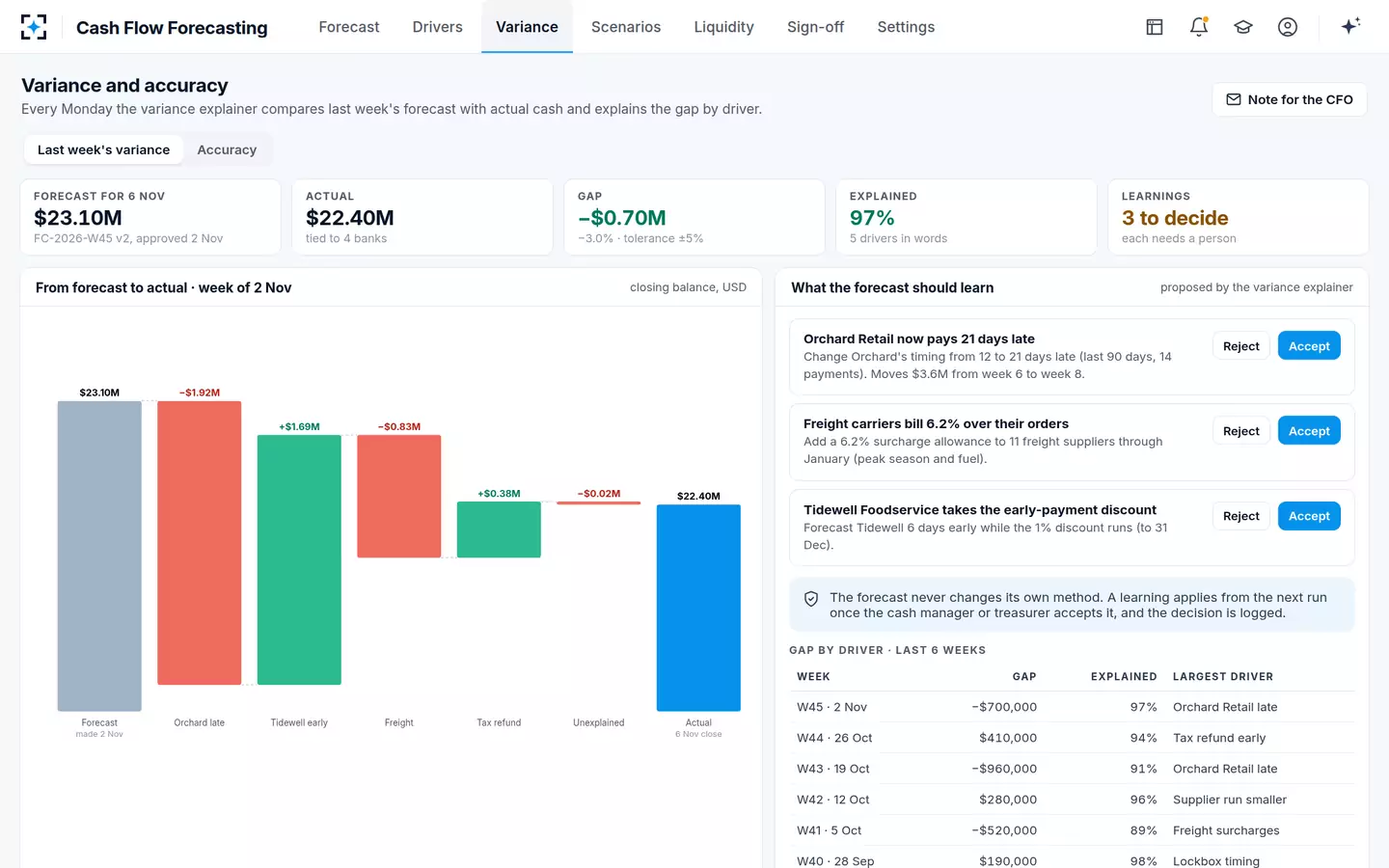Click the blue Actual bar in the chart
1389x868 pixels.
698,608
